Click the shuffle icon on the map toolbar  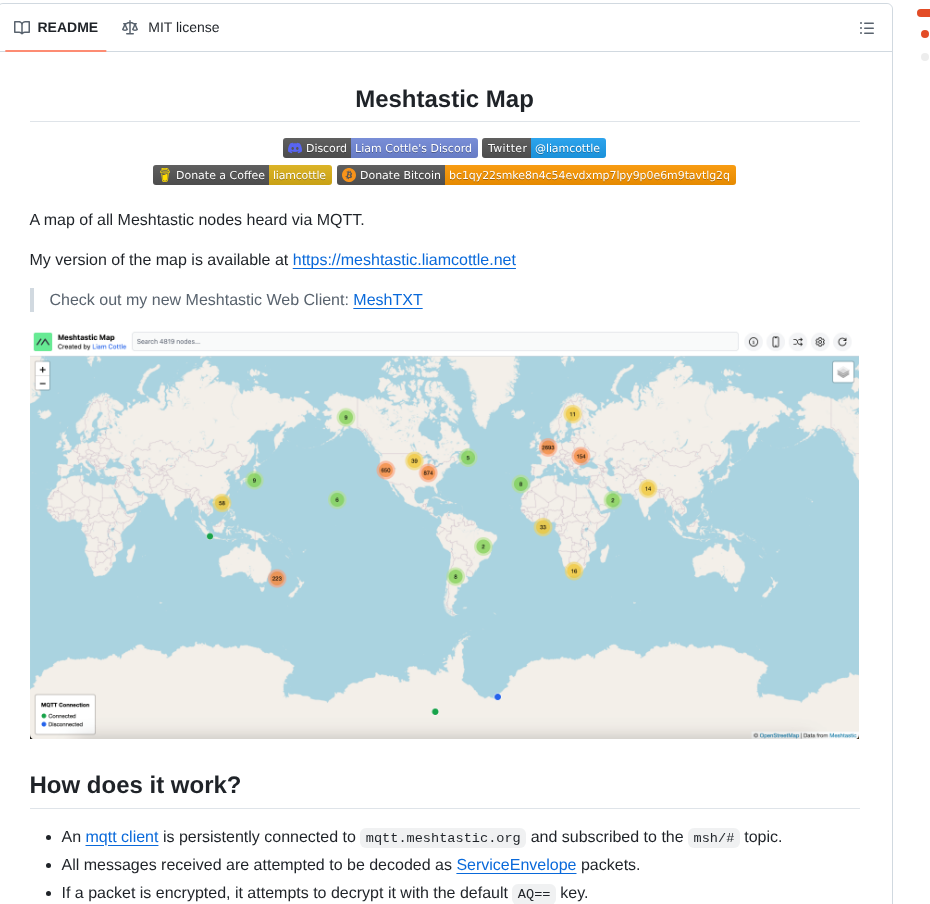(x=797, y=341)
